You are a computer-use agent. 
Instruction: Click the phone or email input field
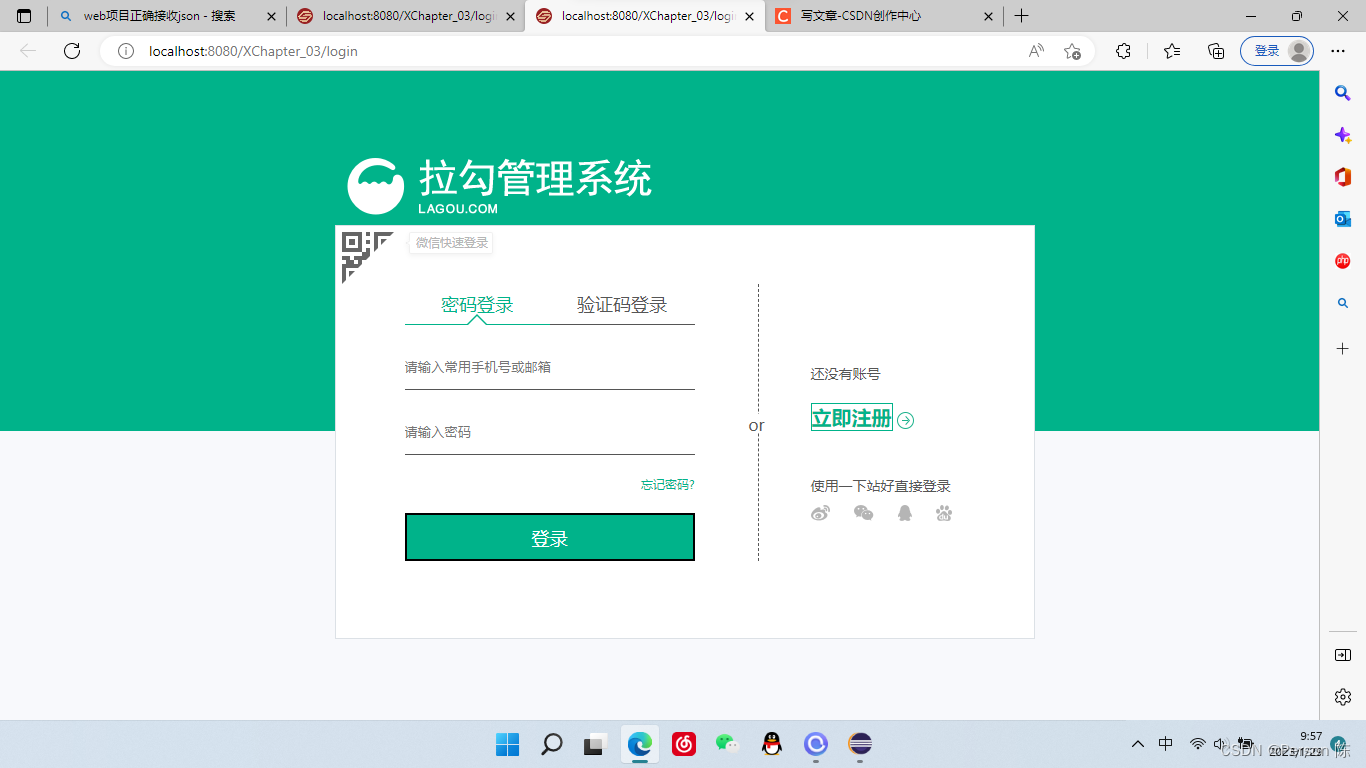pos(549,367)
